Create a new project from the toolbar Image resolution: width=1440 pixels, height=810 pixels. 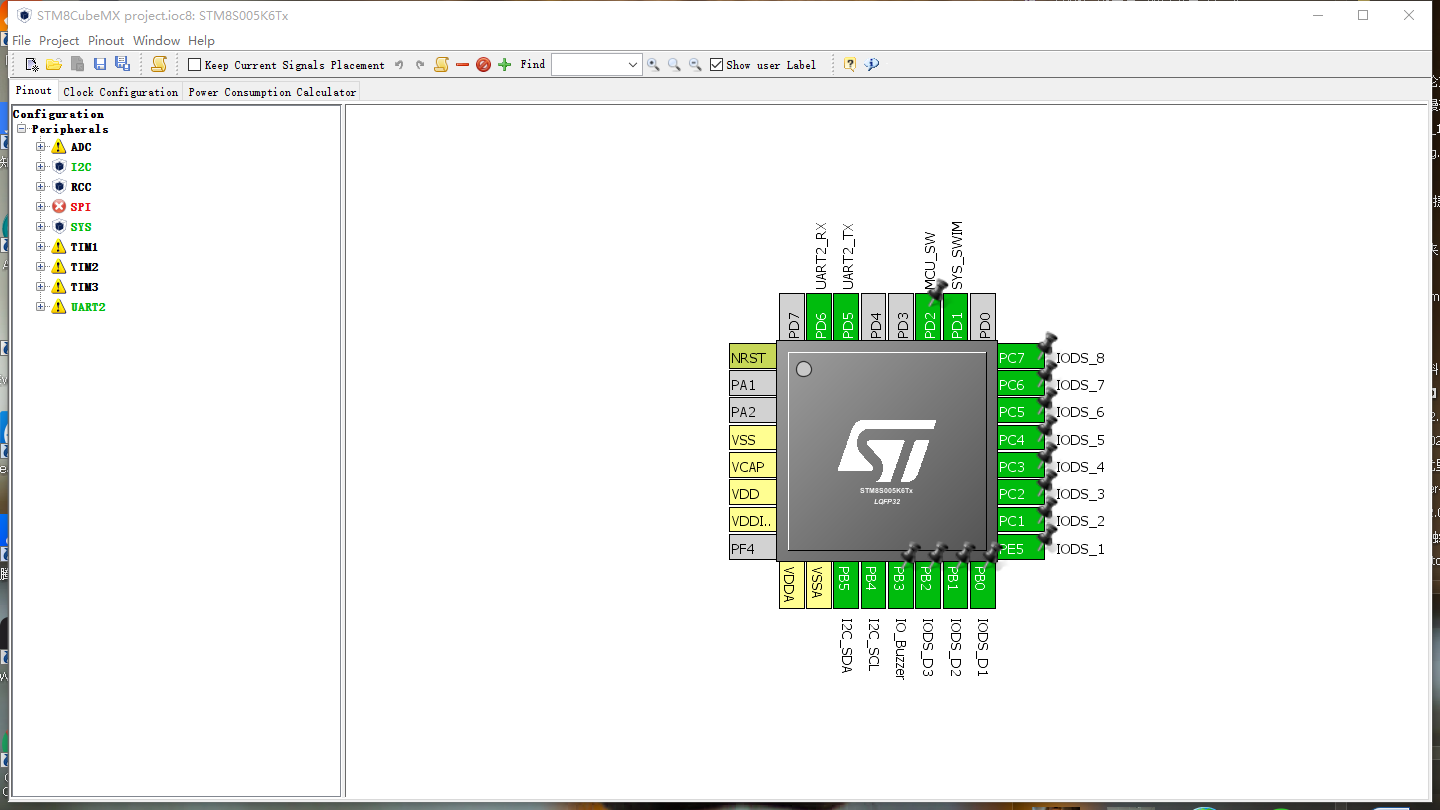click(30, 63)
